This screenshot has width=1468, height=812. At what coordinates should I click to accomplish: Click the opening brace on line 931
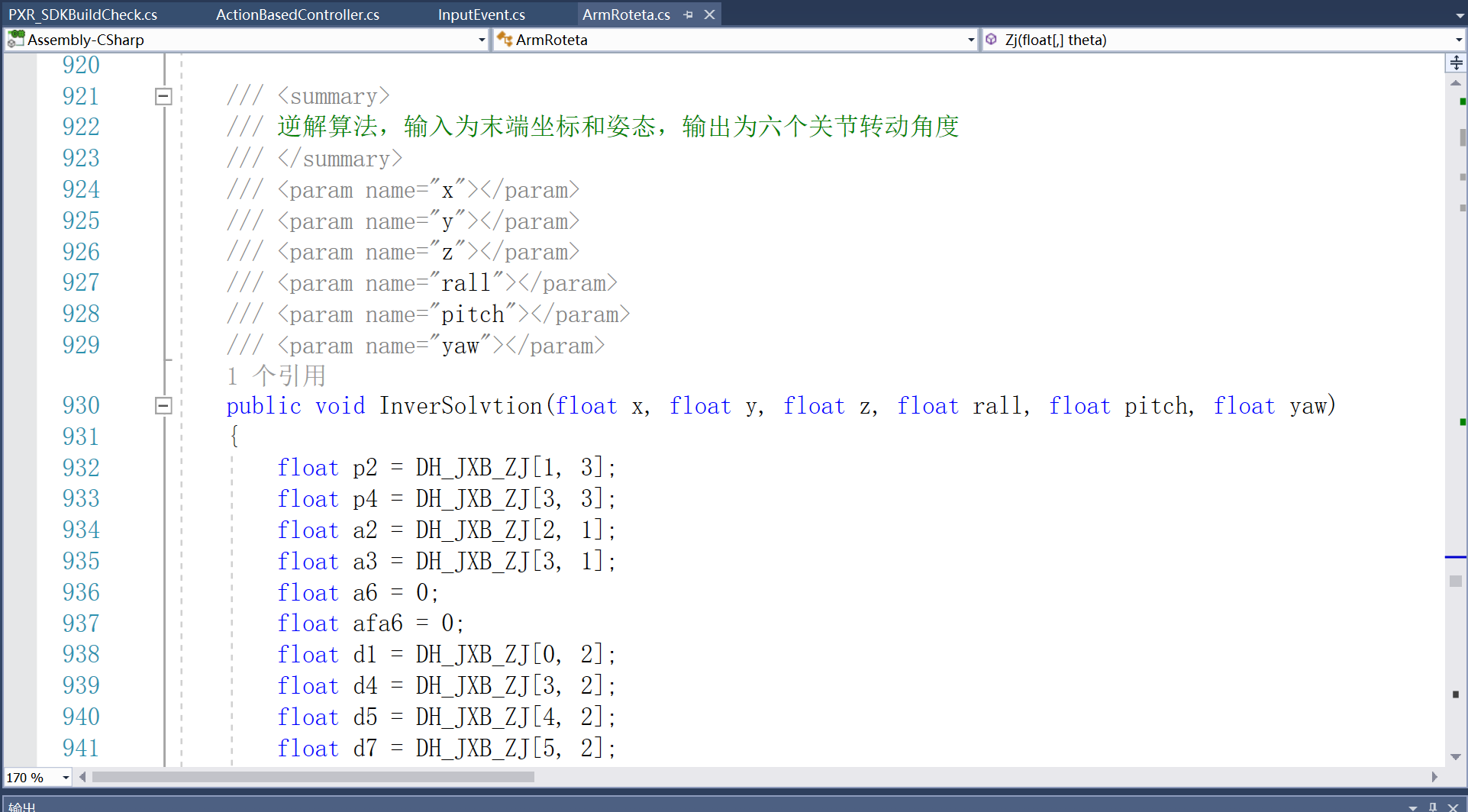click(234, 437)
